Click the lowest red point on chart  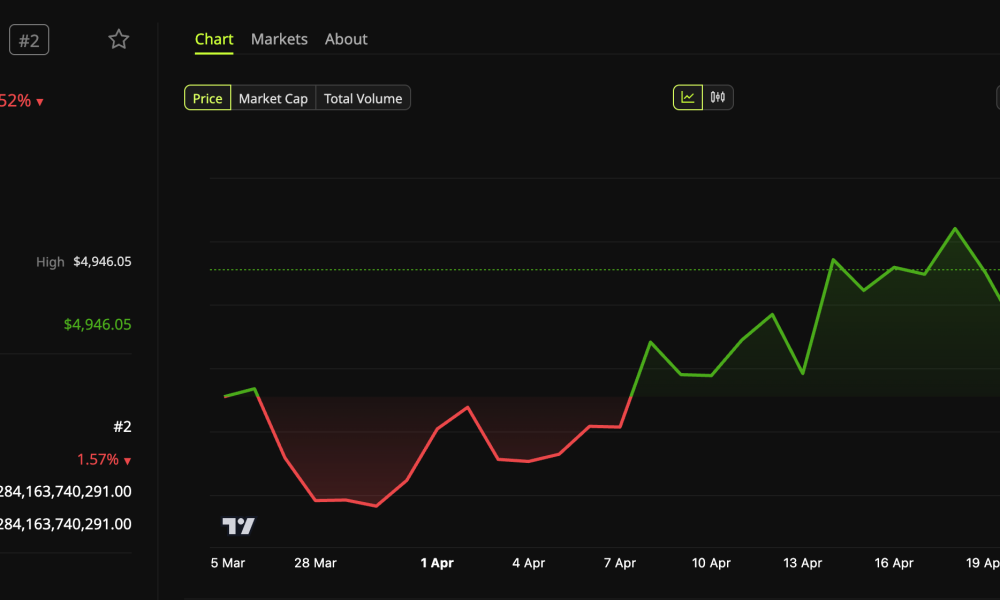point(376,506)
